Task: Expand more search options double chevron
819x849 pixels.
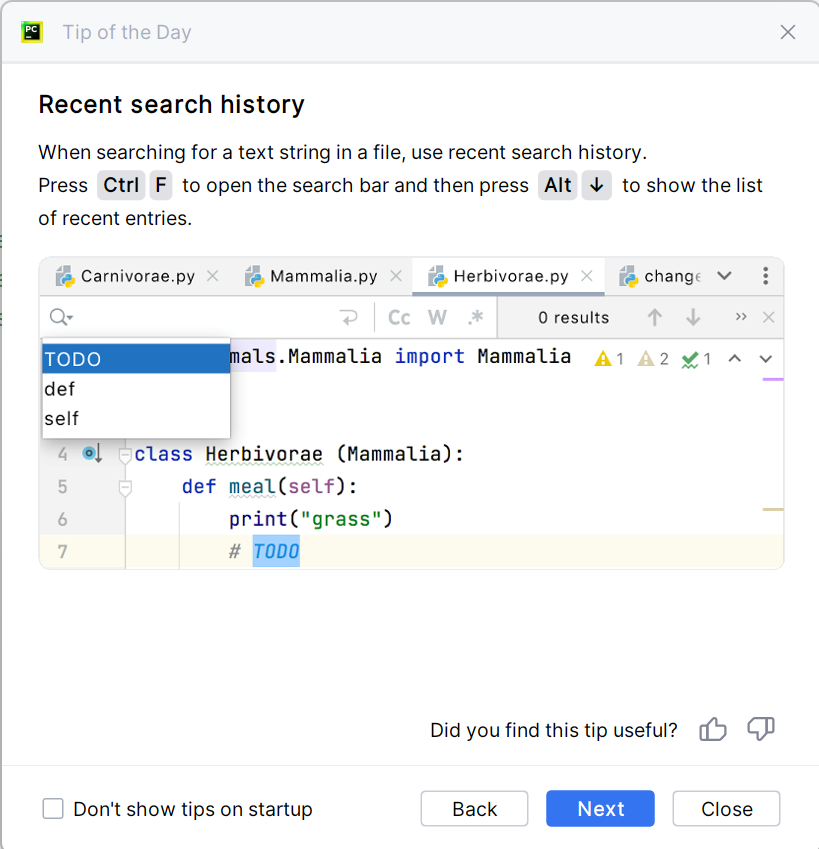Action: (741, 318)
